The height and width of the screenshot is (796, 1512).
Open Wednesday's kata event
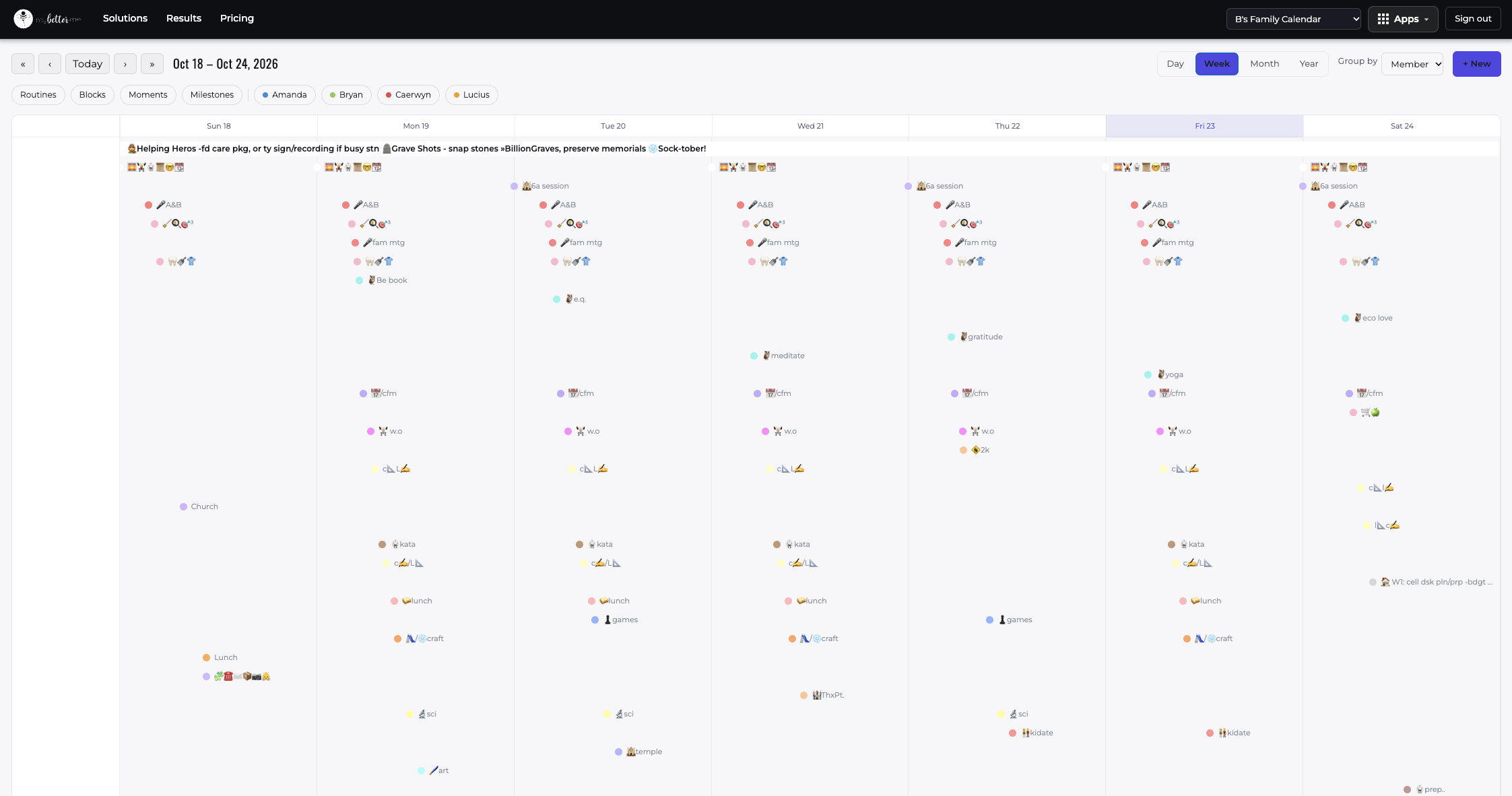(792, 544)
